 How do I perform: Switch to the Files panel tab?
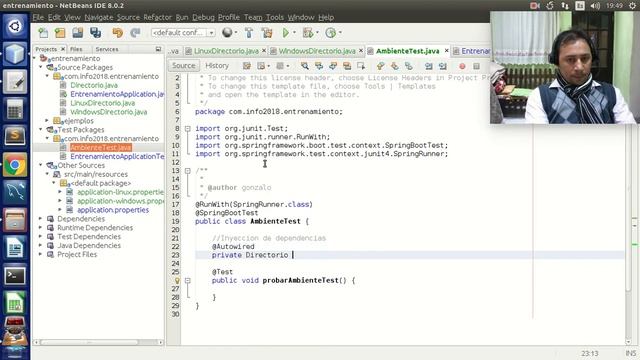(x=76, y=49)
